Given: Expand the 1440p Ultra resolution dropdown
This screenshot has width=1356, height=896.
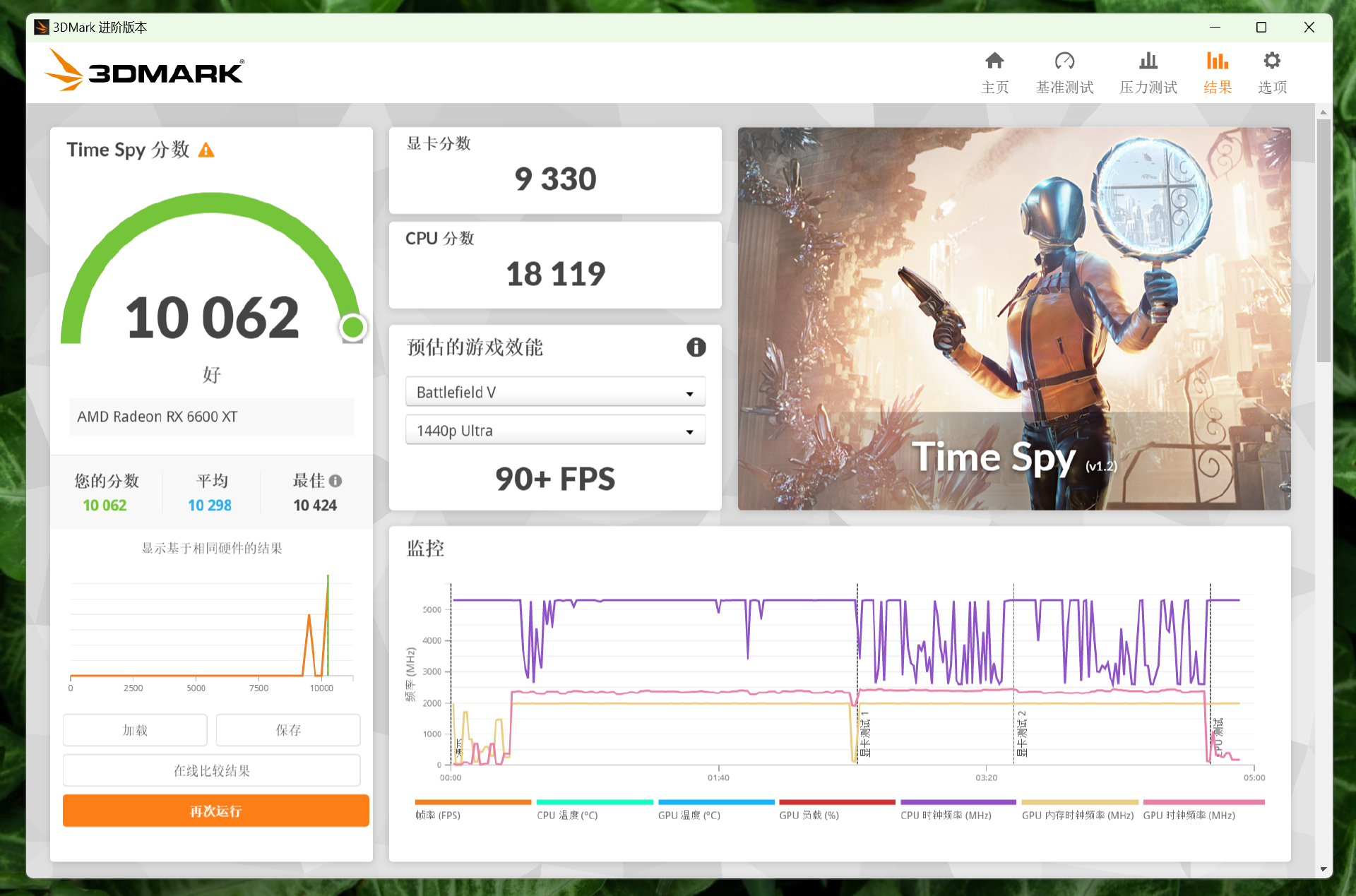Looking at the screenshot, I should (x=555, y=431).
